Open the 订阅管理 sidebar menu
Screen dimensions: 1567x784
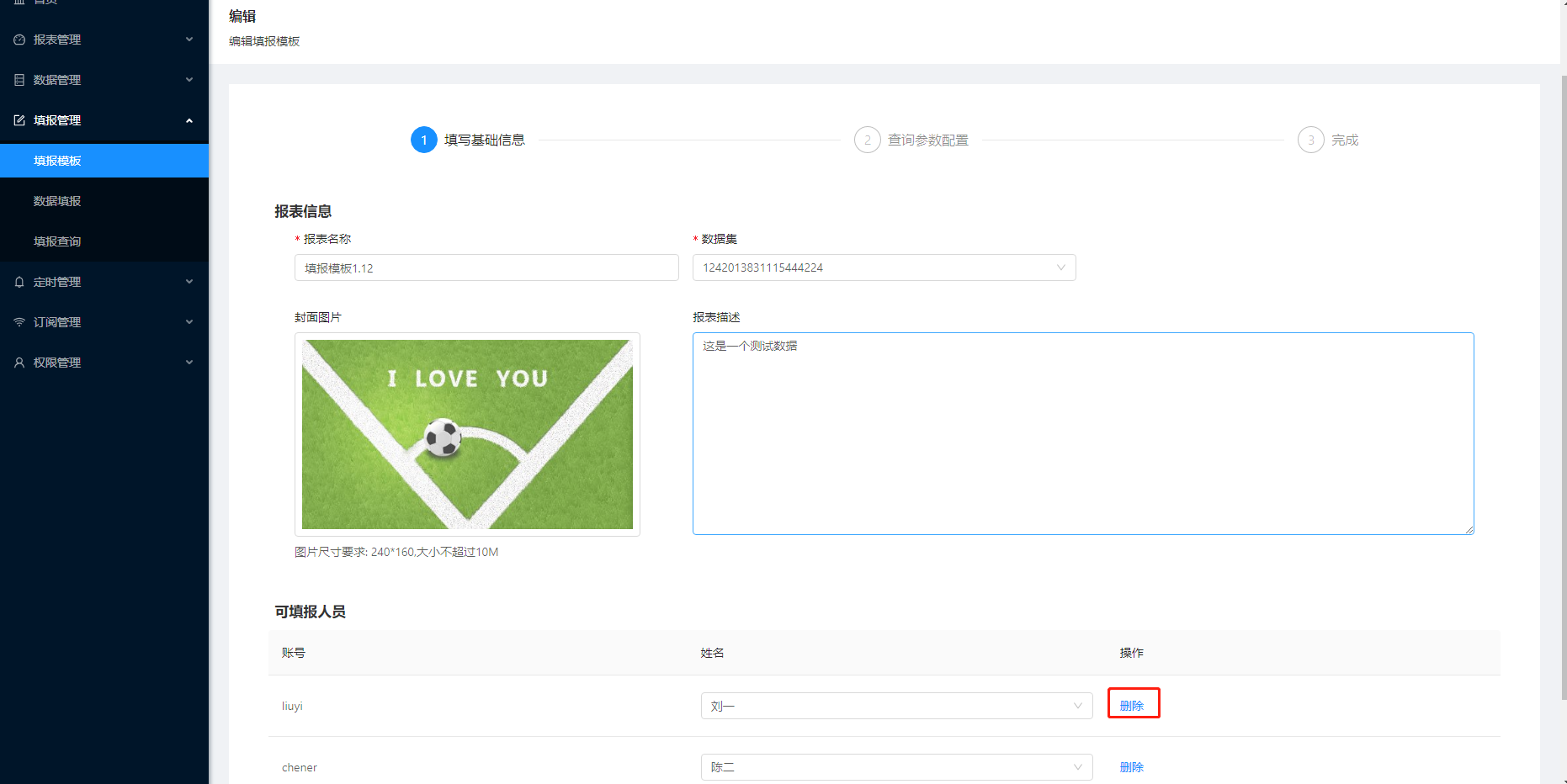(x=104, y=322)
